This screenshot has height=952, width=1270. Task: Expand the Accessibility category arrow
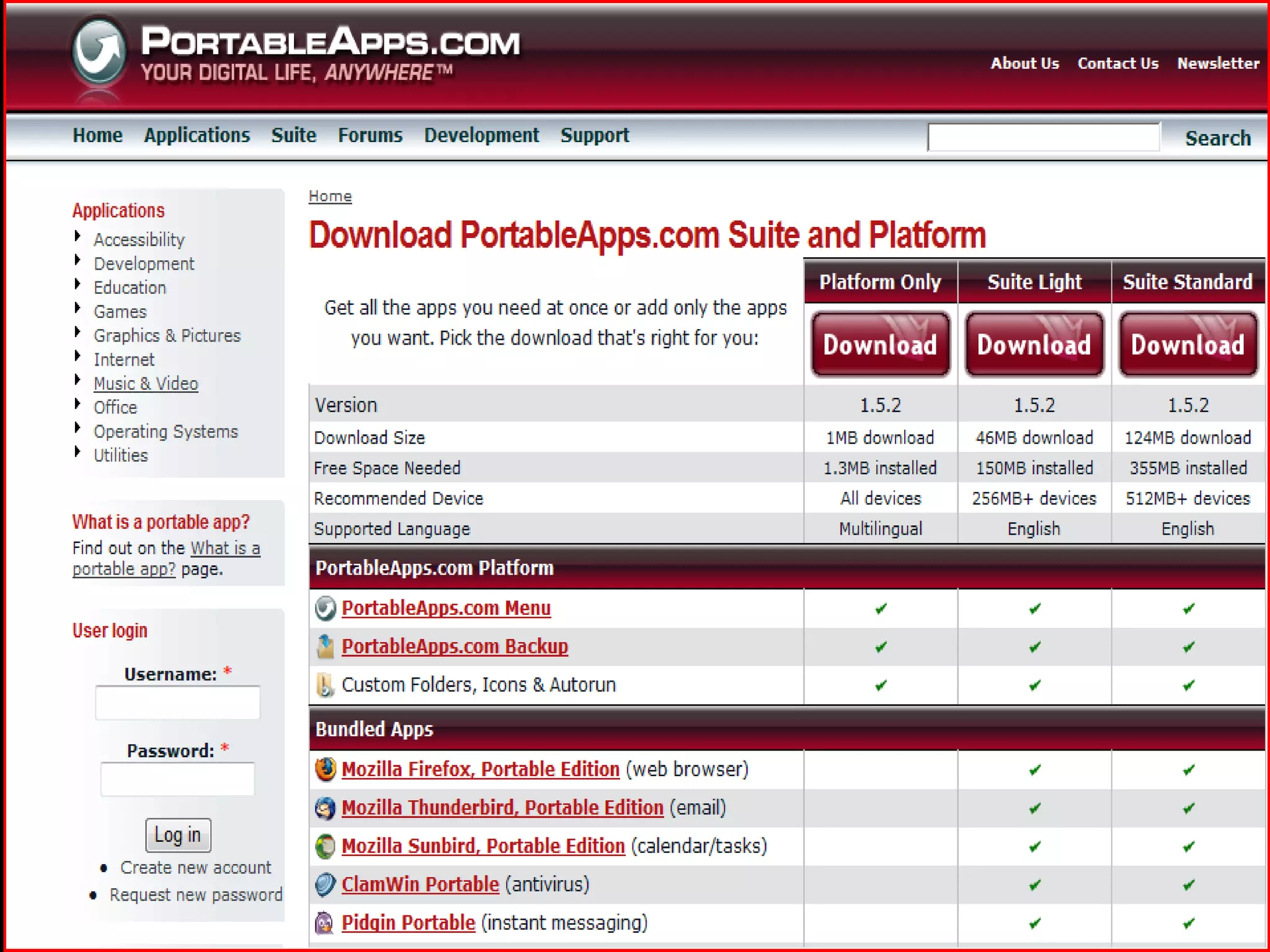click(x=78, y=236)
